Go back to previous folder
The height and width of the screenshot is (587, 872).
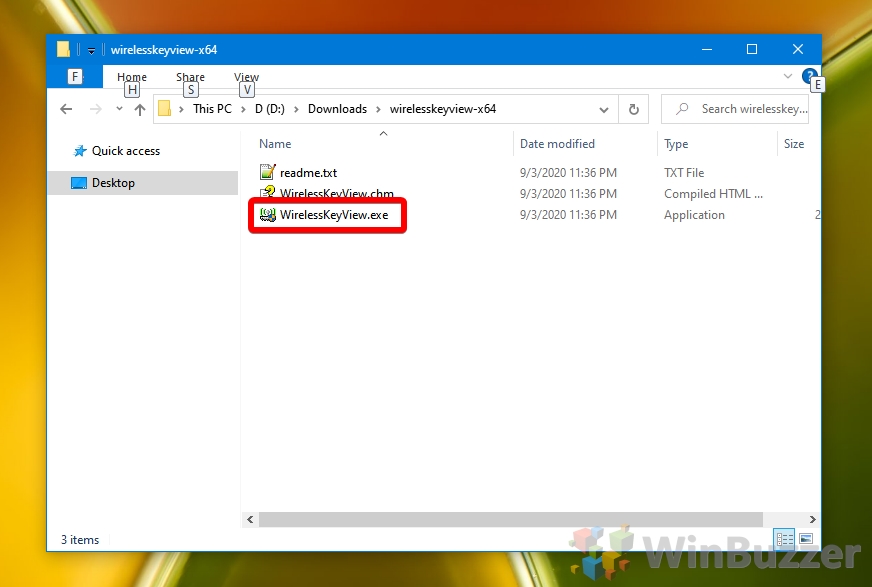point(66,109)
